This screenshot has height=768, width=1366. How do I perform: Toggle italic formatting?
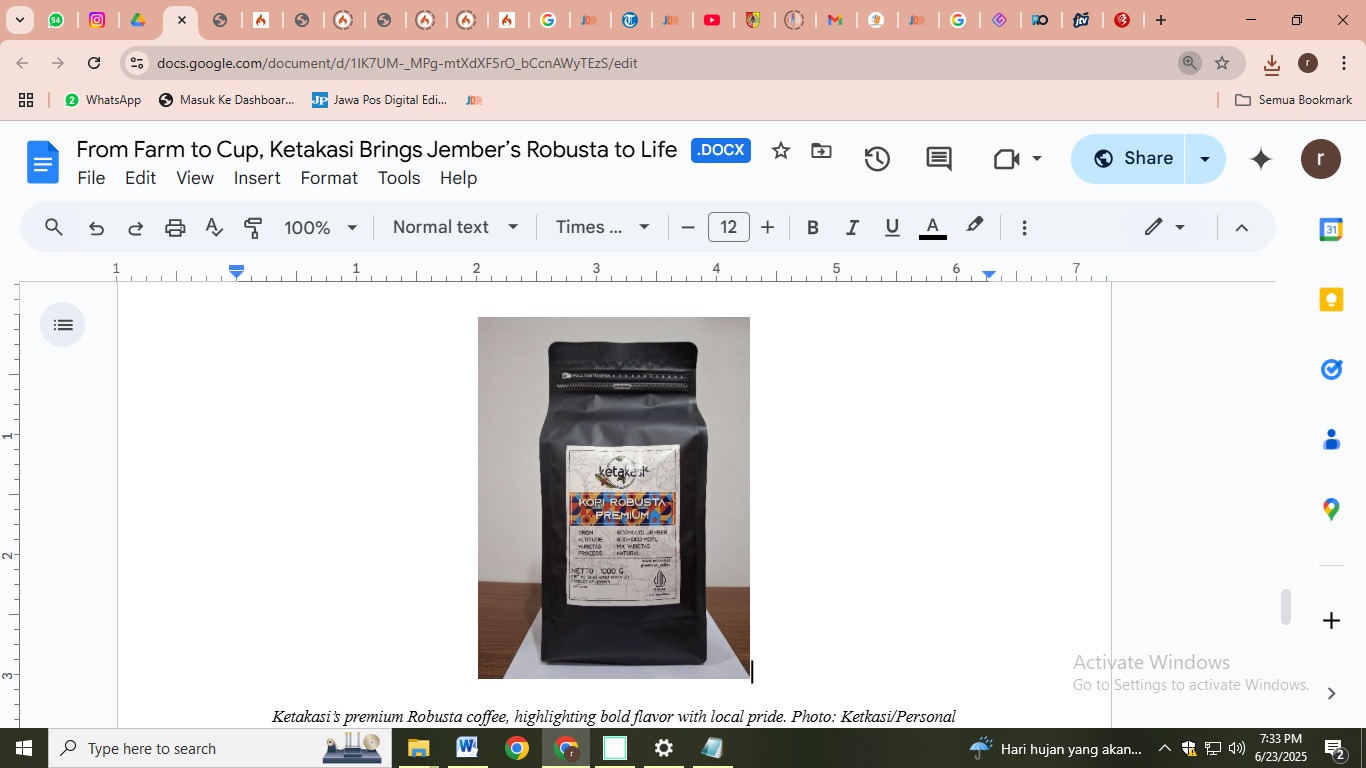point(852,228)
